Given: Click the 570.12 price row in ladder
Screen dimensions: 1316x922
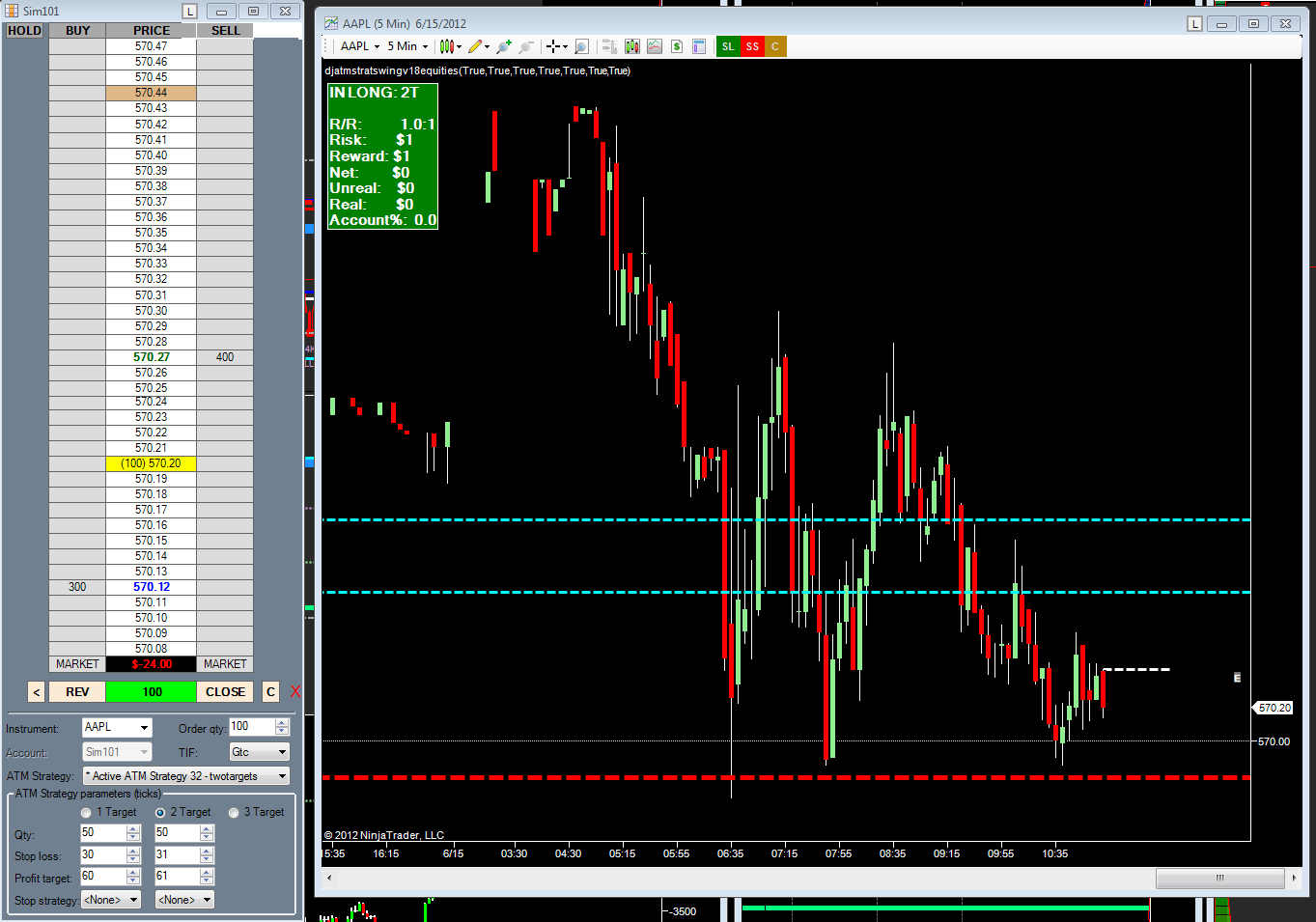Looking at the screenshot, I should [152, 587].
